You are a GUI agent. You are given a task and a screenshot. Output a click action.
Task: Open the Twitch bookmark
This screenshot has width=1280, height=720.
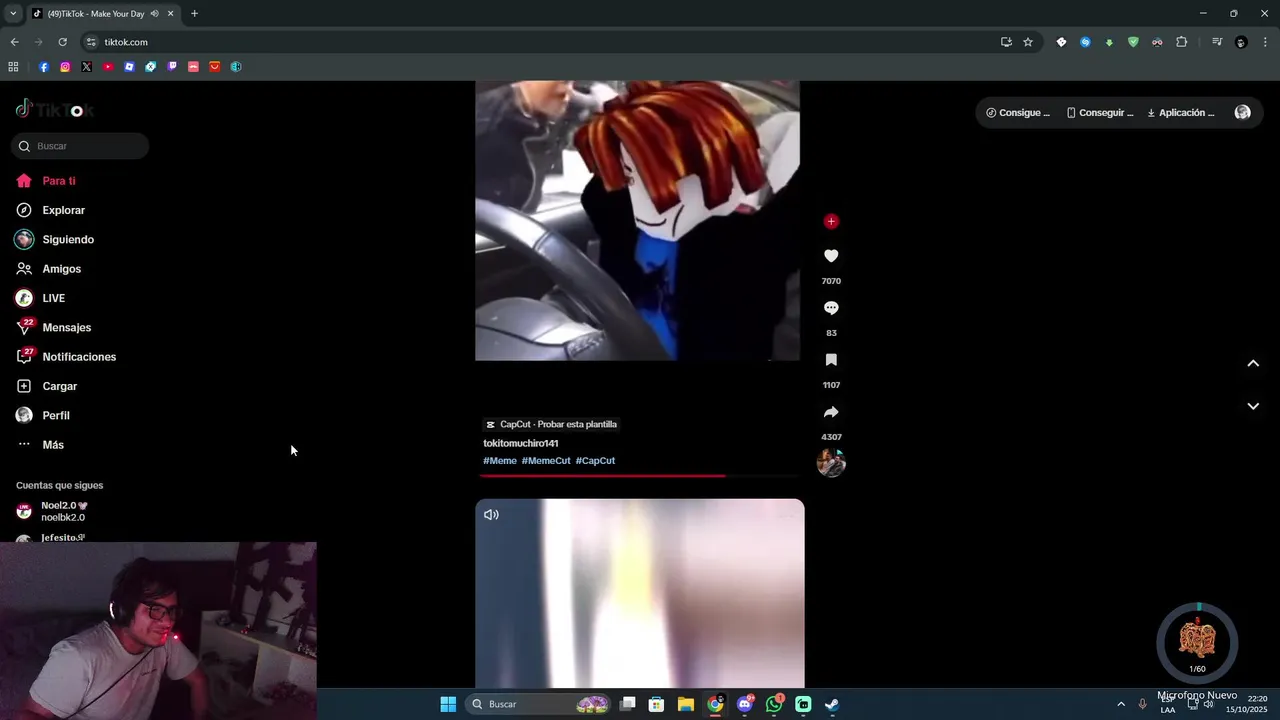(x=172, y=67)
